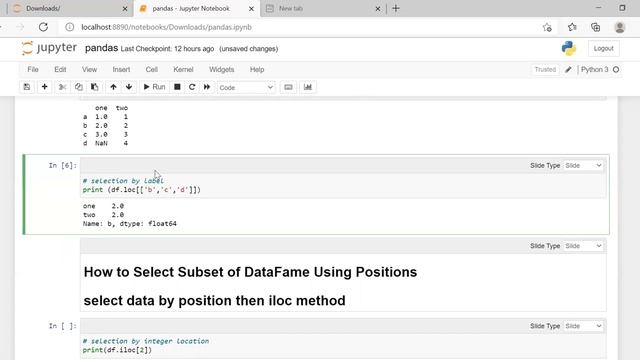
Task: Copy selected cells icon
Action: (78, 87)
